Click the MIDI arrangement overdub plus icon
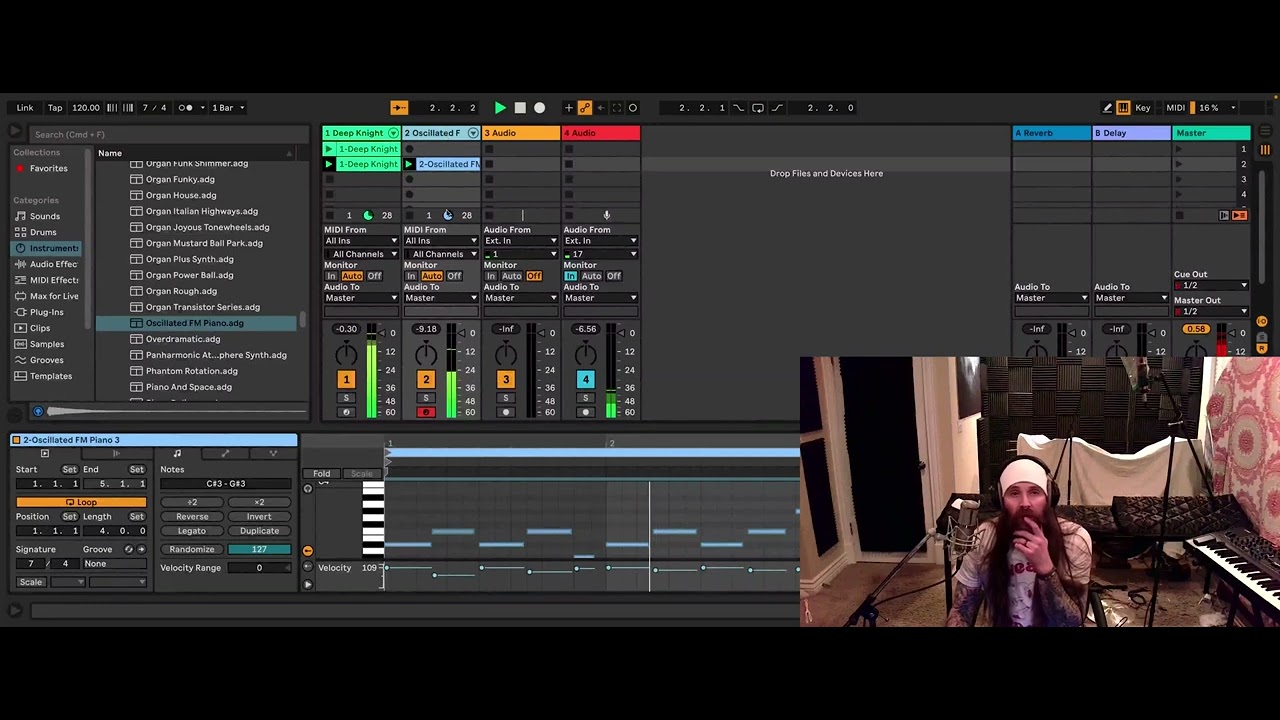 pos(569,107)
